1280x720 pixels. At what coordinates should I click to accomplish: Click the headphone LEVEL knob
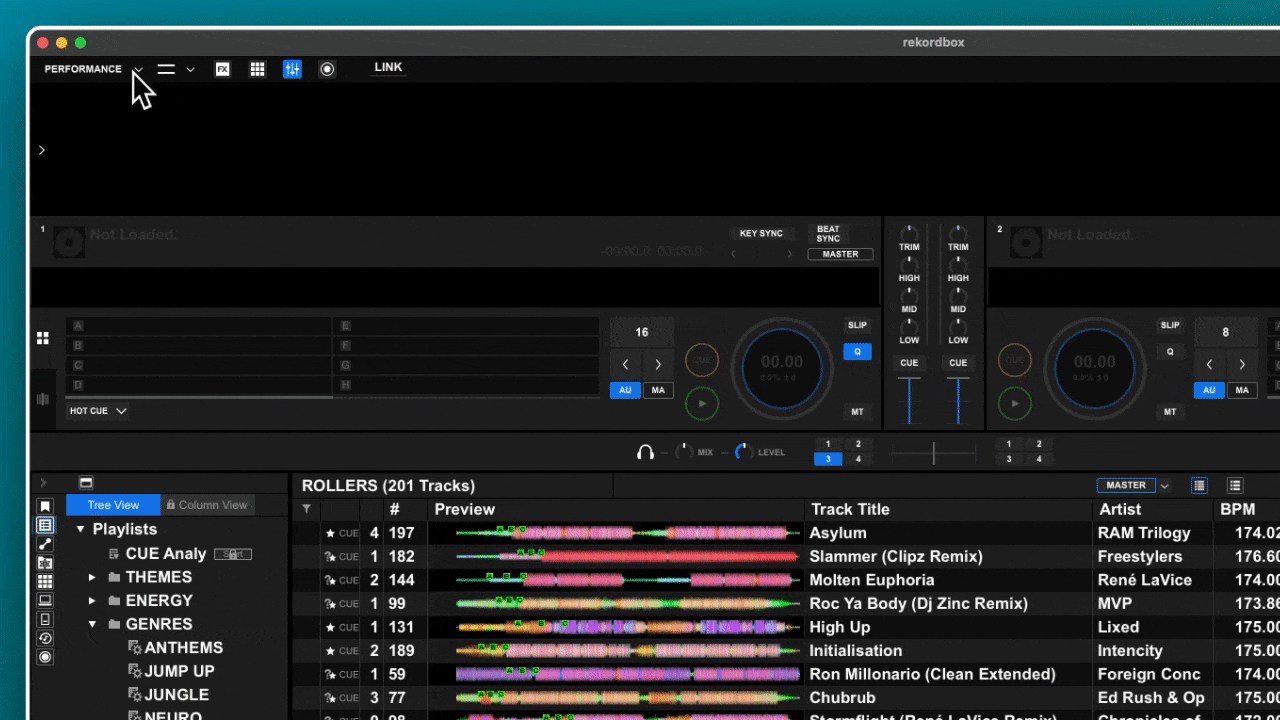[x=744, y=452]
